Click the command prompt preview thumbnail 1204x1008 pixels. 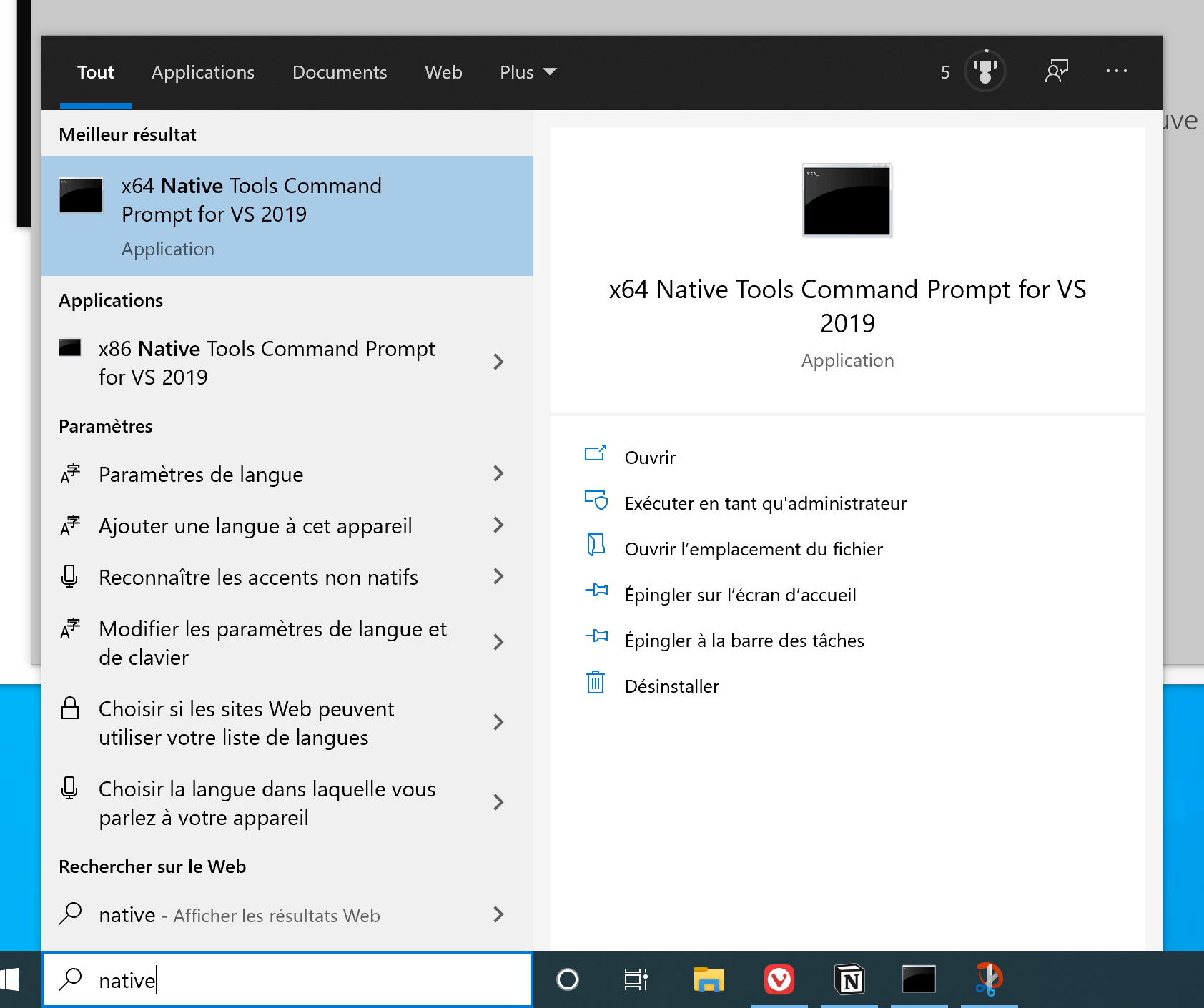[x=847, y=200]
